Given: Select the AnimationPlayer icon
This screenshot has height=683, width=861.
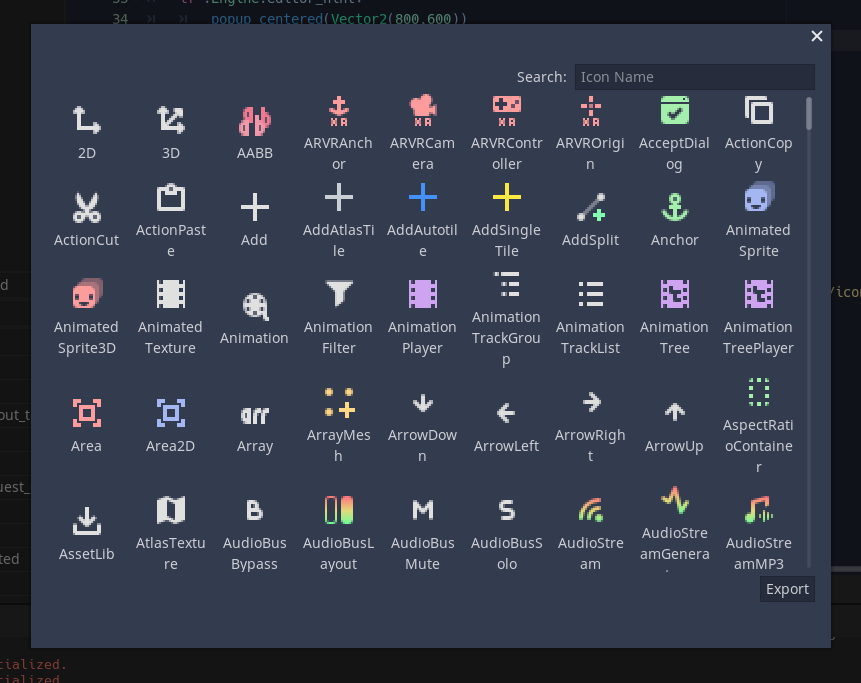Looking at the screenshot, I should tap(423, 294).
